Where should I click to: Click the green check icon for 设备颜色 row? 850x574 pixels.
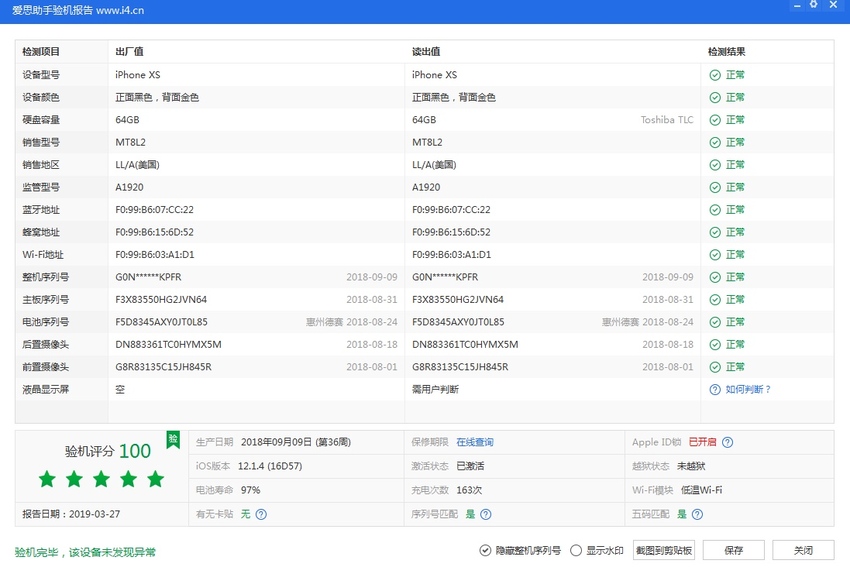(715, 98)
